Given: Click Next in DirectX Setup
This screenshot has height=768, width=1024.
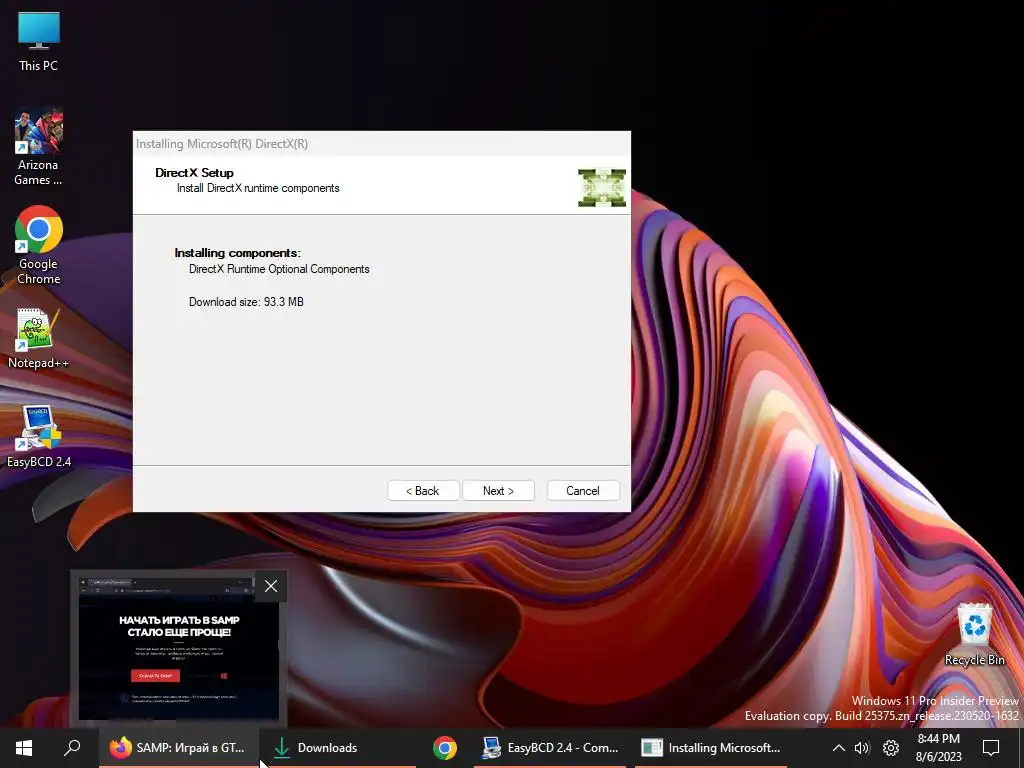Looking at the screenshot, I should pos(498,491).
